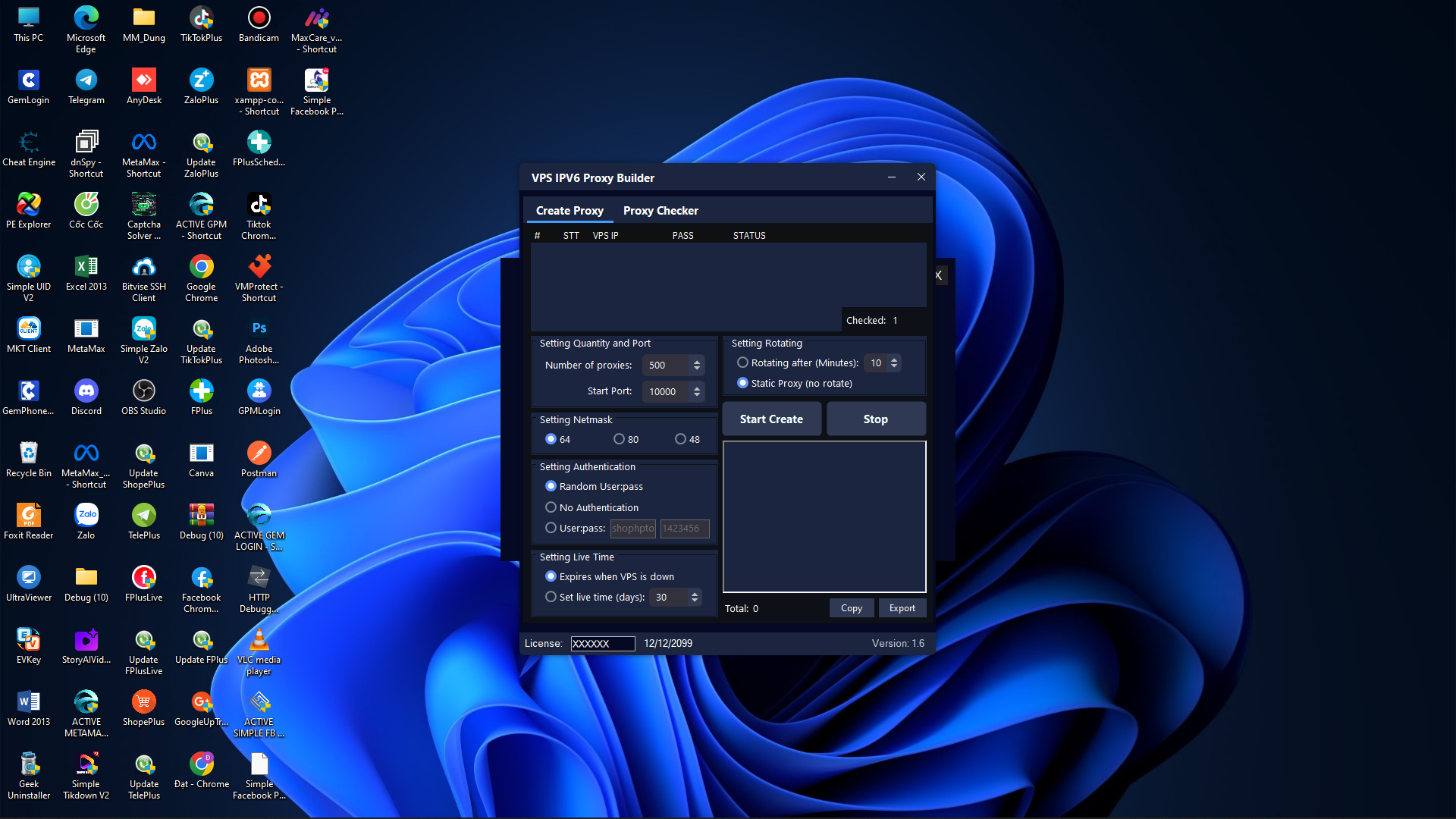Viewport: 1456px width, 819px height.
Task: Open the Bandicam desktop icon
Action: (259, 24)
